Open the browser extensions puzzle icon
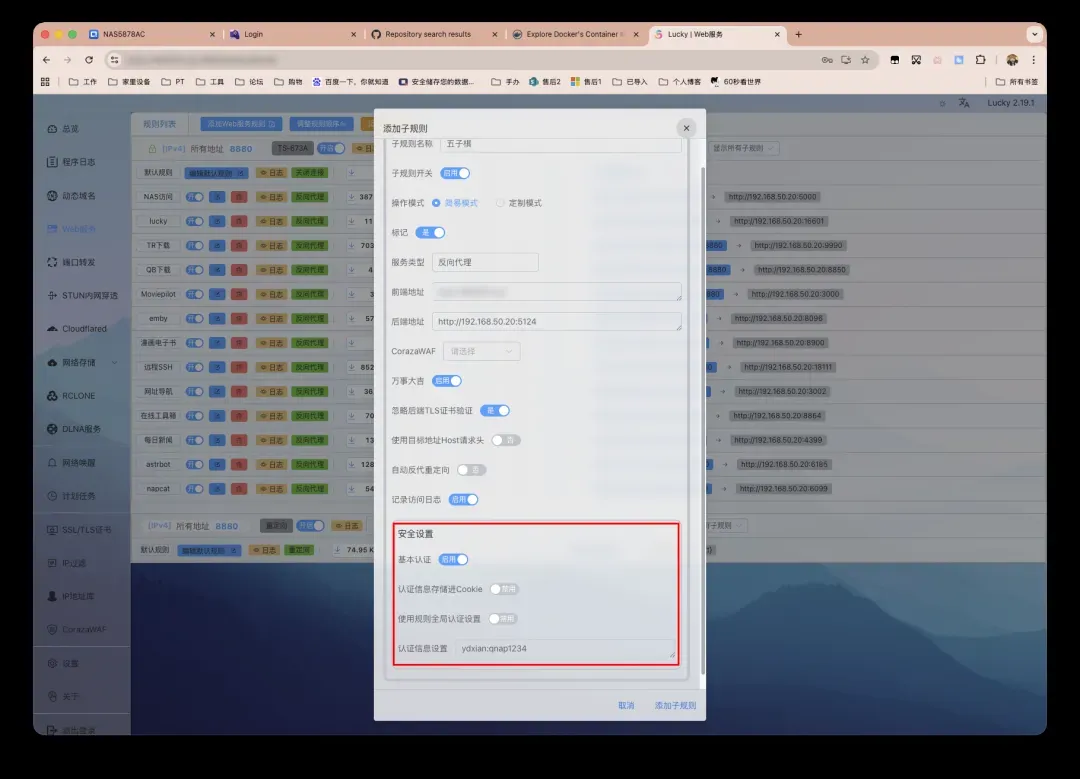1080x779 pixels. (x=980, y=60)
